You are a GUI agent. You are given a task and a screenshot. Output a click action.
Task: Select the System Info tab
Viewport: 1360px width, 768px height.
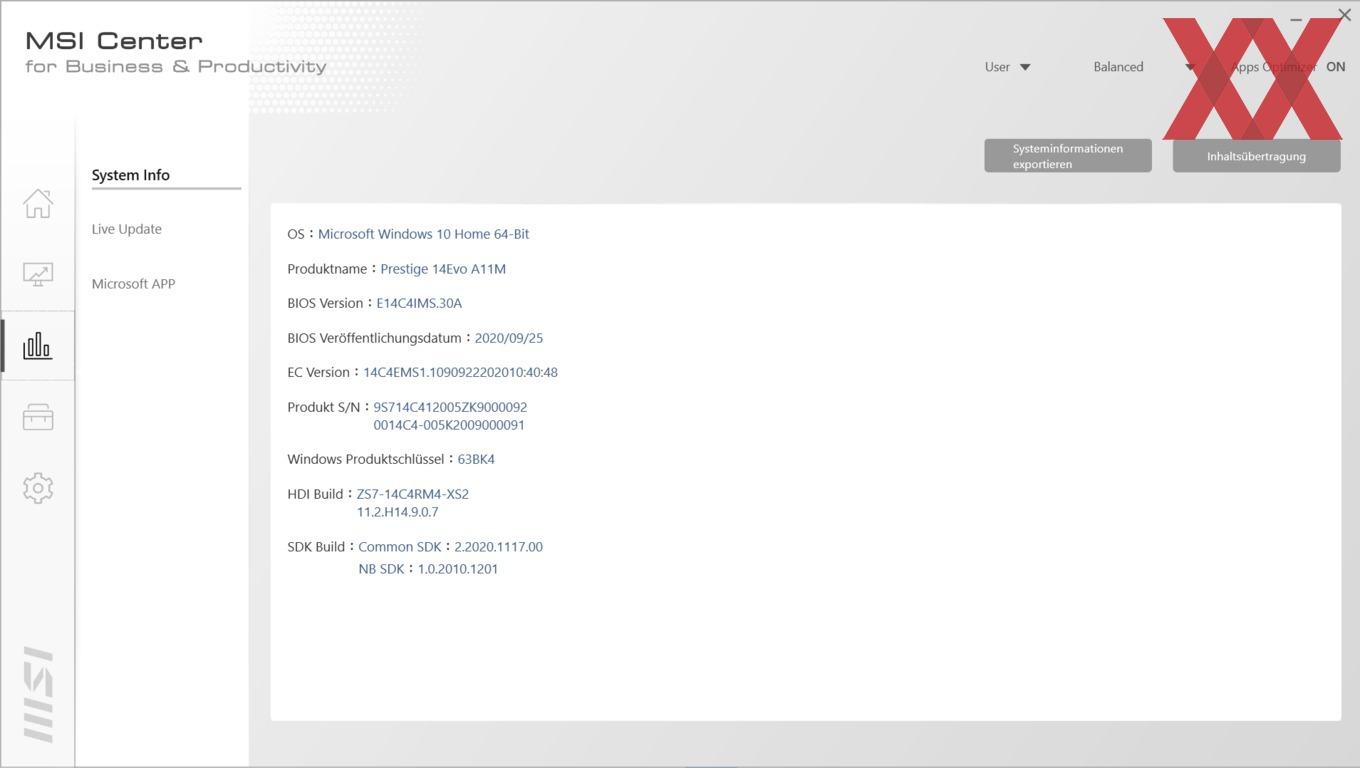click(131, 175)
